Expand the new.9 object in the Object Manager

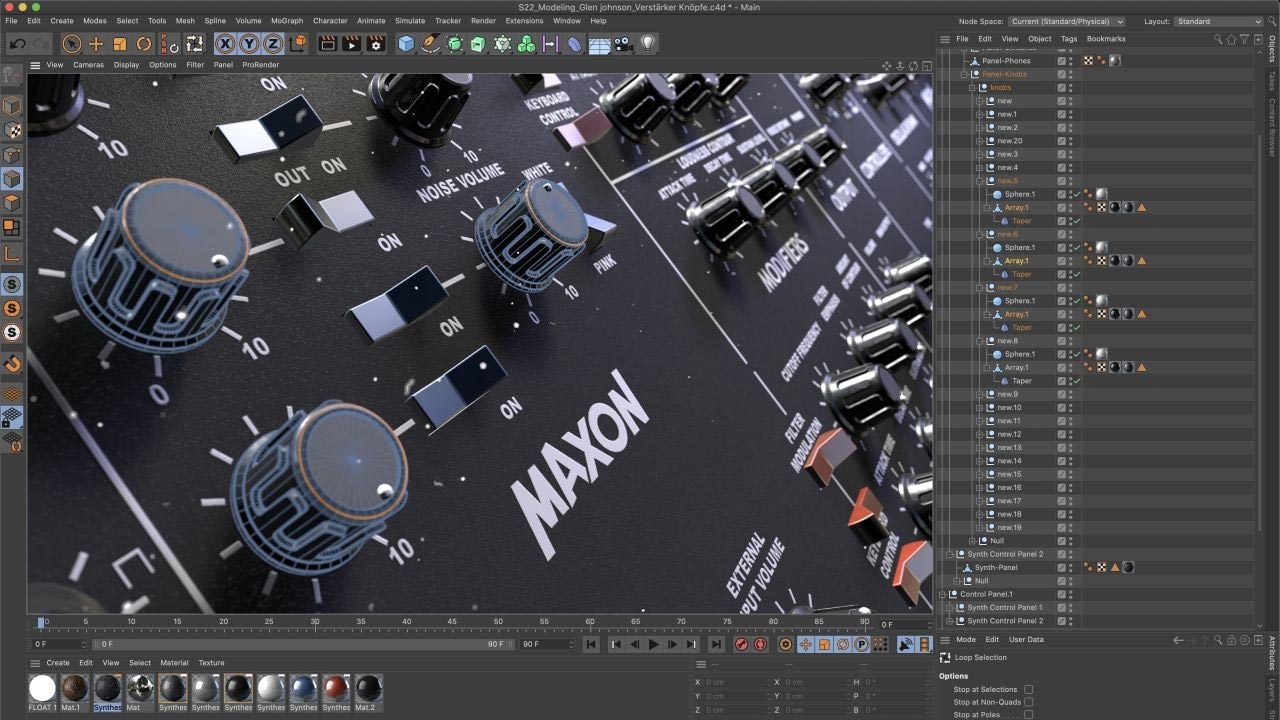pyautogui.click(x=981, y=393)
